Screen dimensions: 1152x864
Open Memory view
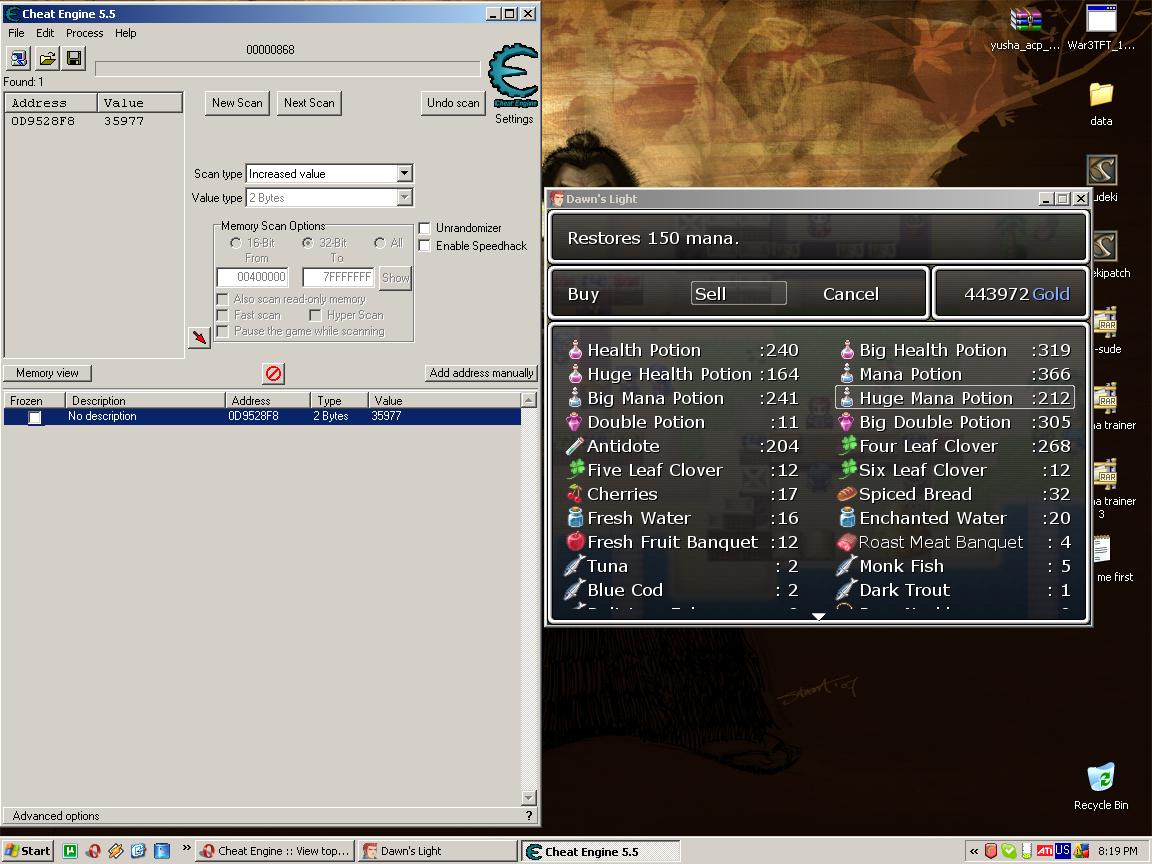pyautogui.click(x=47, y=373)
